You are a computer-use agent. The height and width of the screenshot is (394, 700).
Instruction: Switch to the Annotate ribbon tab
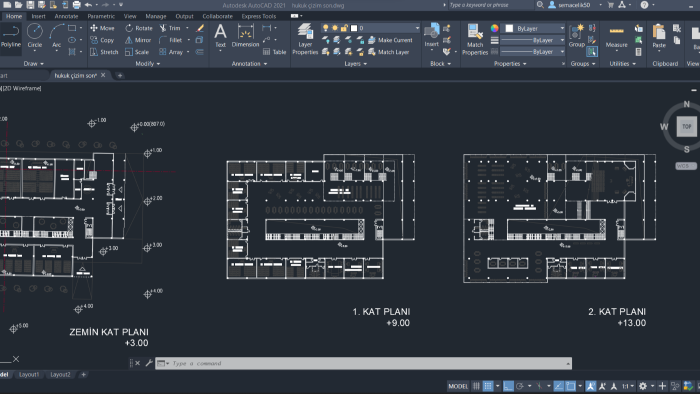coord(66,16)
